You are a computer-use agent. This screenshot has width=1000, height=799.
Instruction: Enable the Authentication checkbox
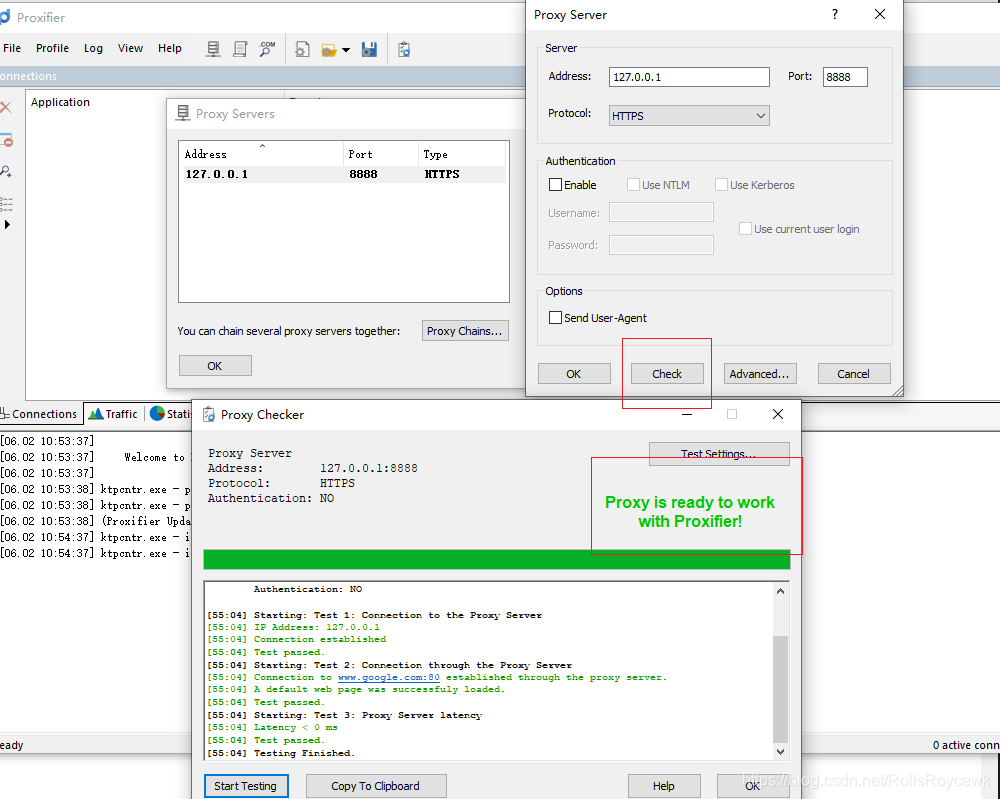pos(555,185)
